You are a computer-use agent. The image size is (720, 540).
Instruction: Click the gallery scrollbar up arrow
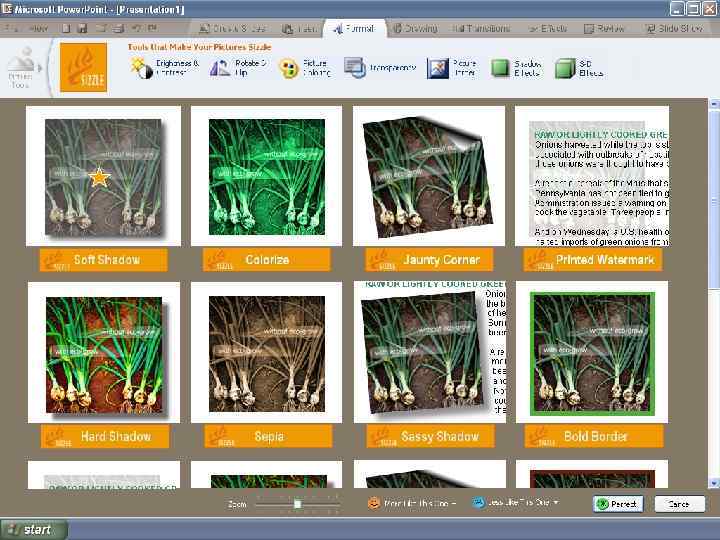point(714,104)
